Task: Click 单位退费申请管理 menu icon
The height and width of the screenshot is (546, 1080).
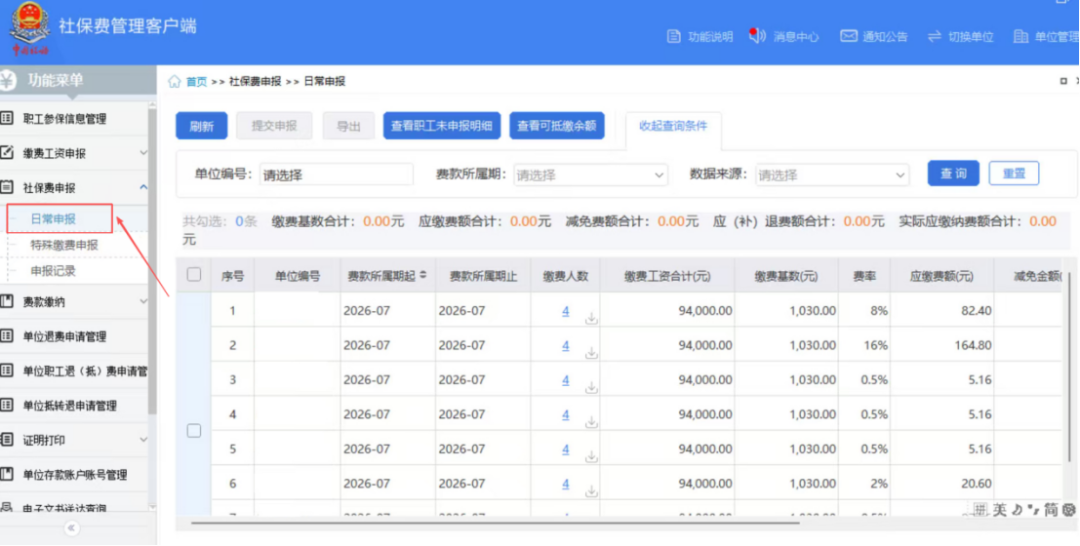Action: coord(7,336)
